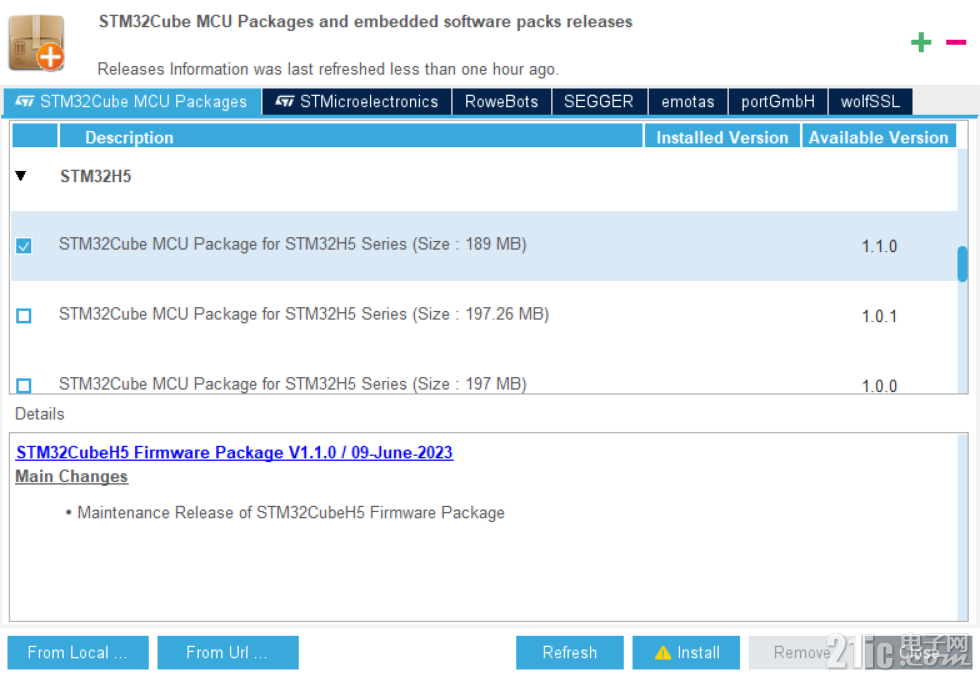This screenshot has width=980, height=676.
Task: Uncheck the STM32H5 package version 1.1.0
Action: click(x=23, y=245)
